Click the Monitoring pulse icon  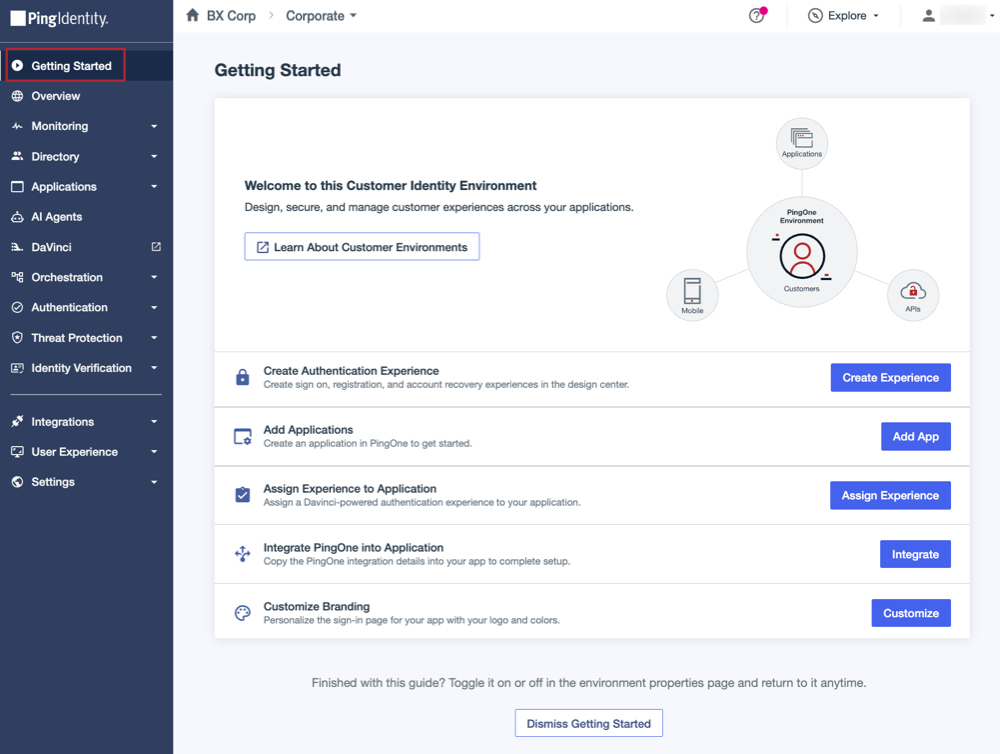pos(17,126)
